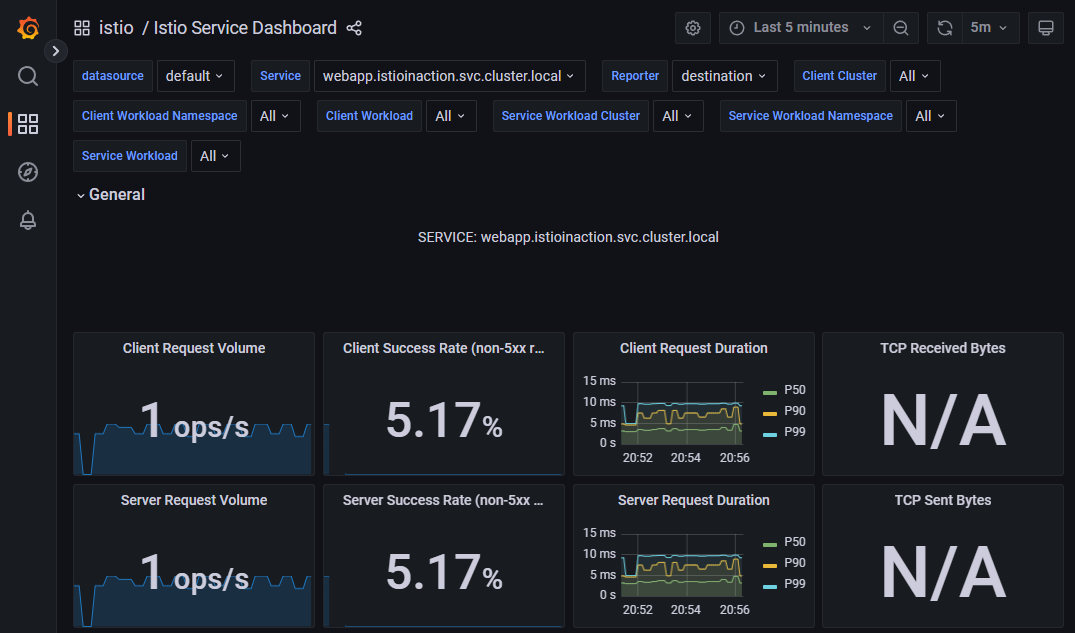Open the 5m refresh interval dropdown

coord(990,28)
